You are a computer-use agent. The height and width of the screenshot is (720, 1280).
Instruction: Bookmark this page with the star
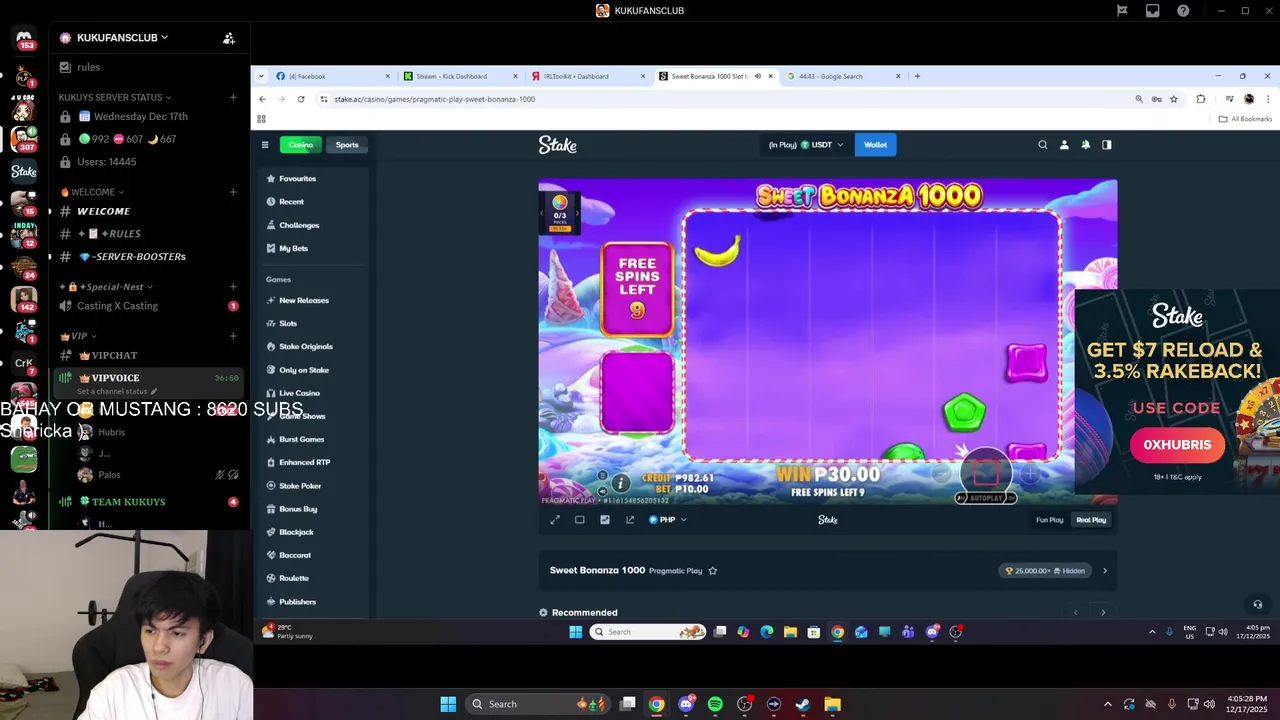pos(1174,99)
